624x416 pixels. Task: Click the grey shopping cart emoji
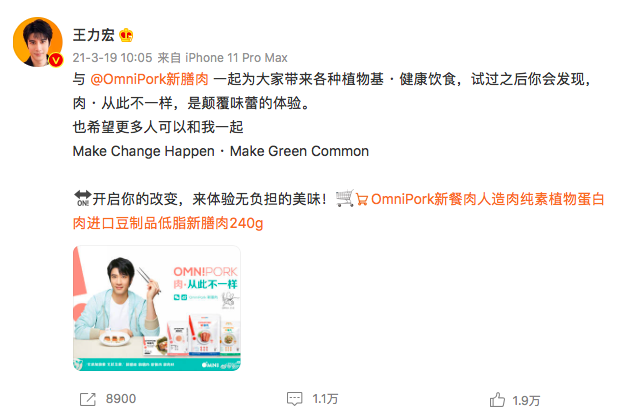pyautogui.click(x=344, y=198)
